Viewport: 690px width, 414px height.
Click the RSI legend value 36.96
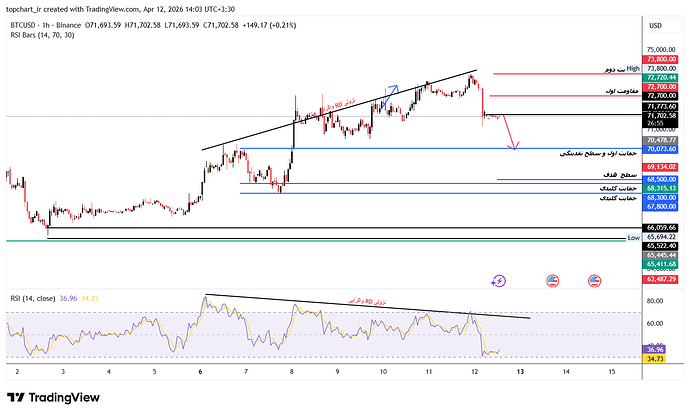pos(68,298)
